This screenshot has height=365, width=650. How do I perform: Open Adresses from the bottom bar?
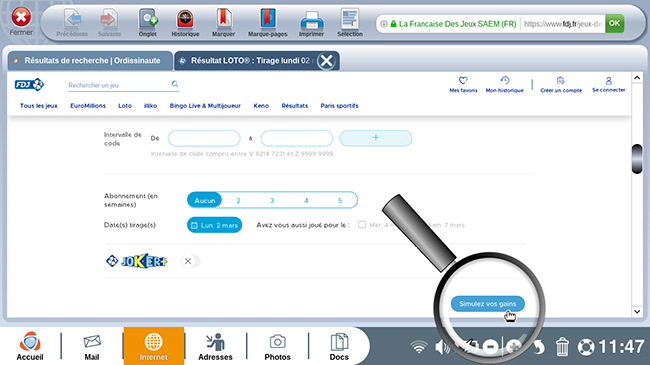[215, 347]
